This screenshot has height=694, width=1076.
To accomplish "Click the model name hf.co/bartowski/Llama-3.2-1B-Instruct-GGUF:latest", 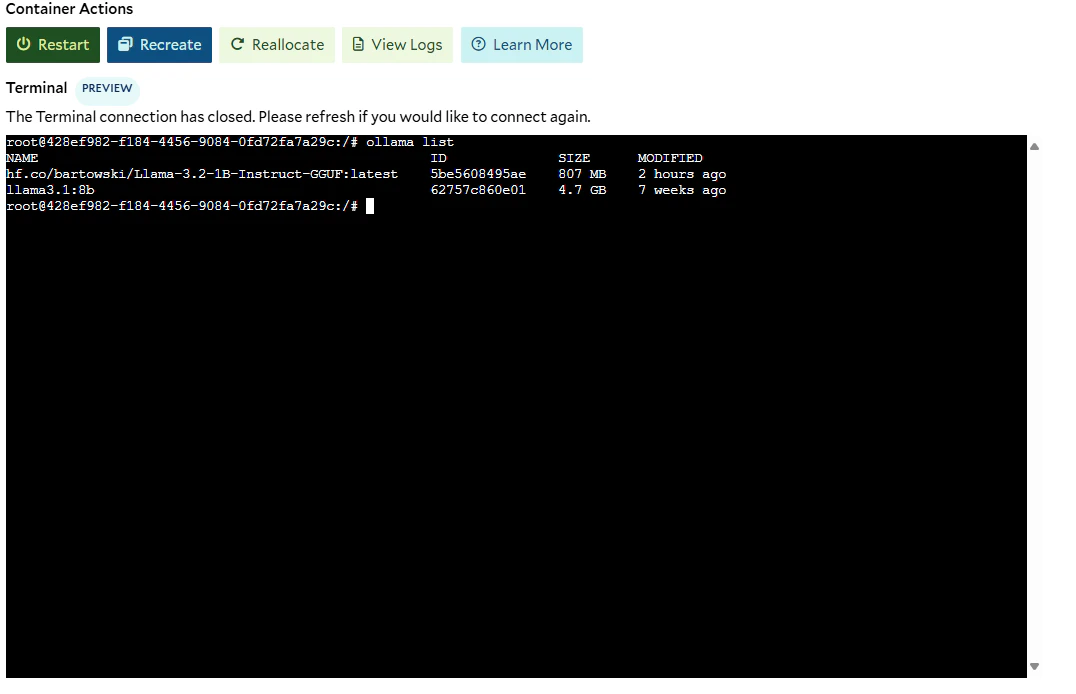I will pyautogui.click(x=202, y=174).
